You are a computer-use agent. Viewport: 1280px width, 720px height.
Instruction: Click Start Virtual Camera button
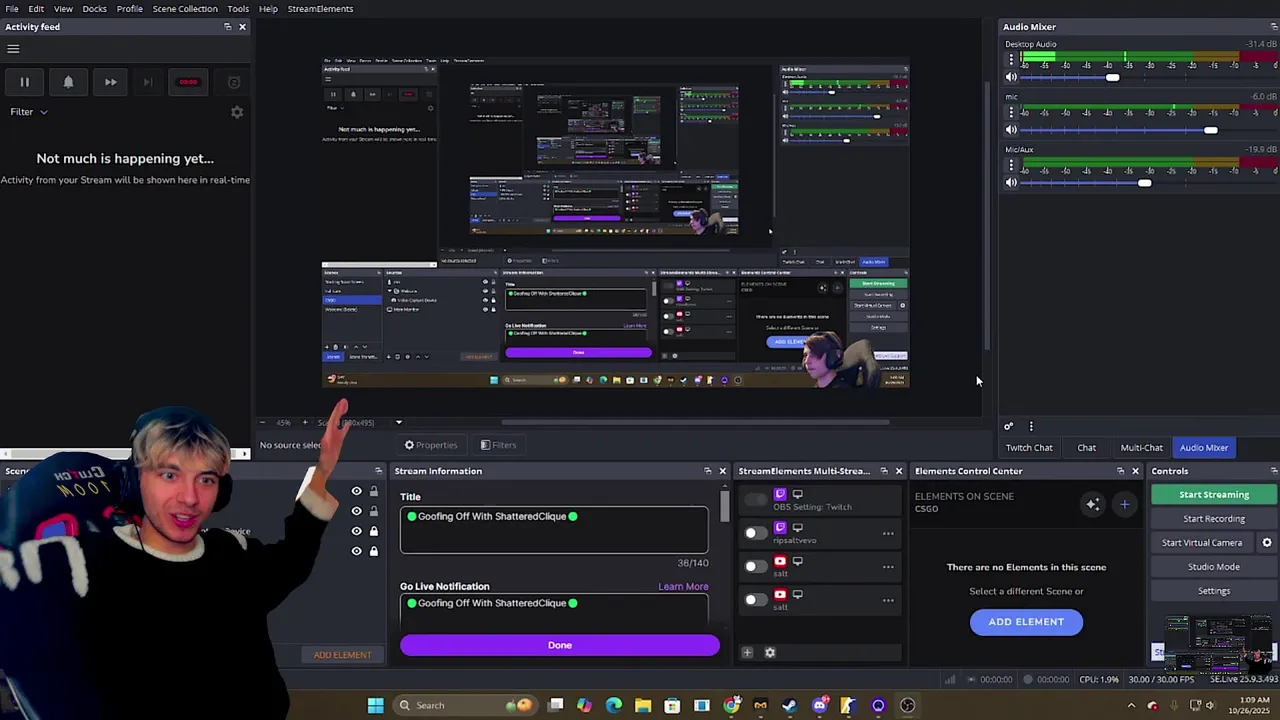tap(1202, 543)
